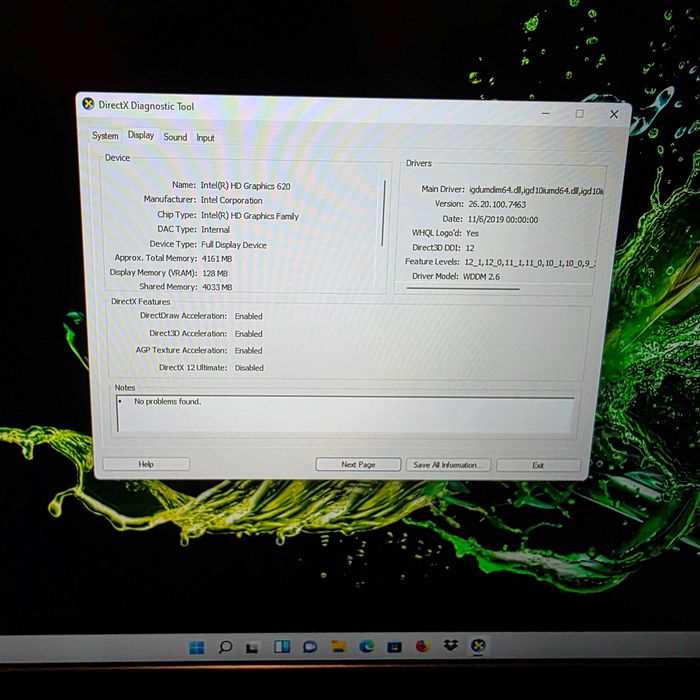Launch File Explorer from taskbar
The image size is (700, 700).
click(338, 646)
